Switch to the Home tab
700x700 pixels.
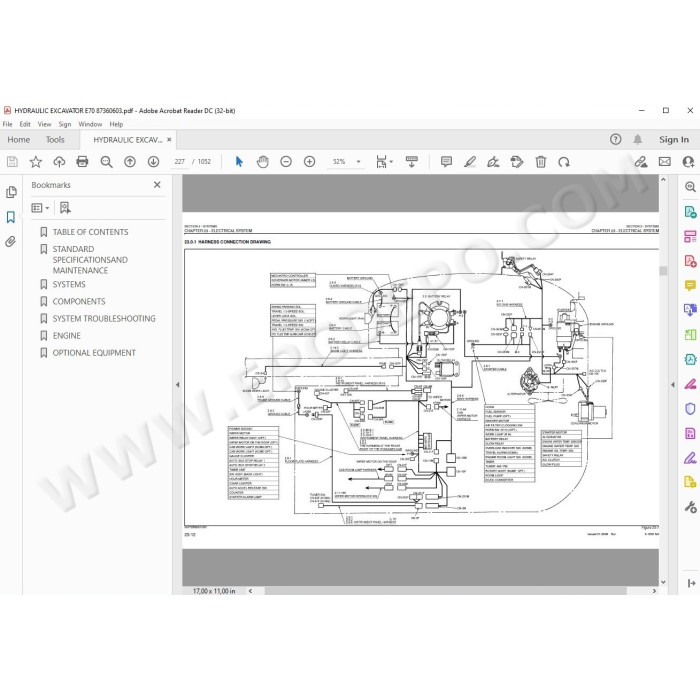[x=18, y=140]
